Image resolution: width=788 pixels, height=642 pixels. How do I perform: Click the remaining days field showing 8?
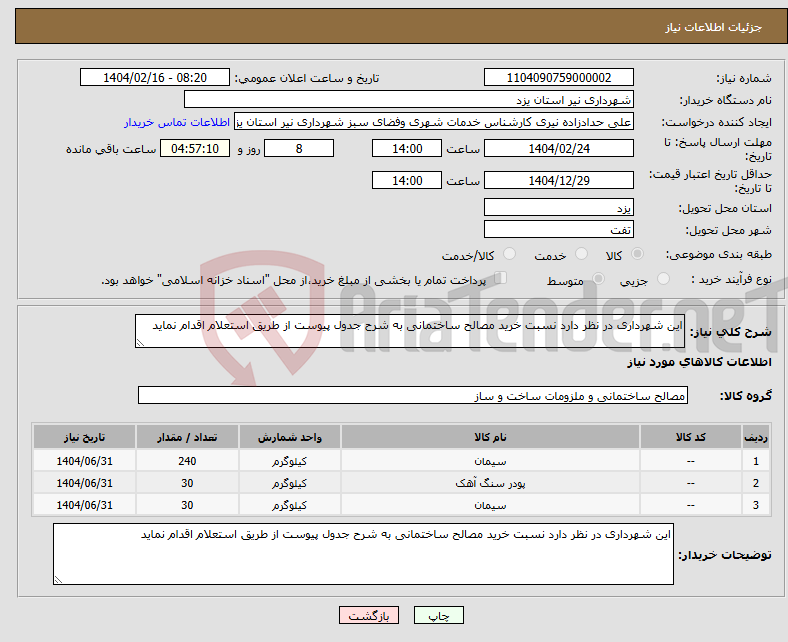pos(299,149)
